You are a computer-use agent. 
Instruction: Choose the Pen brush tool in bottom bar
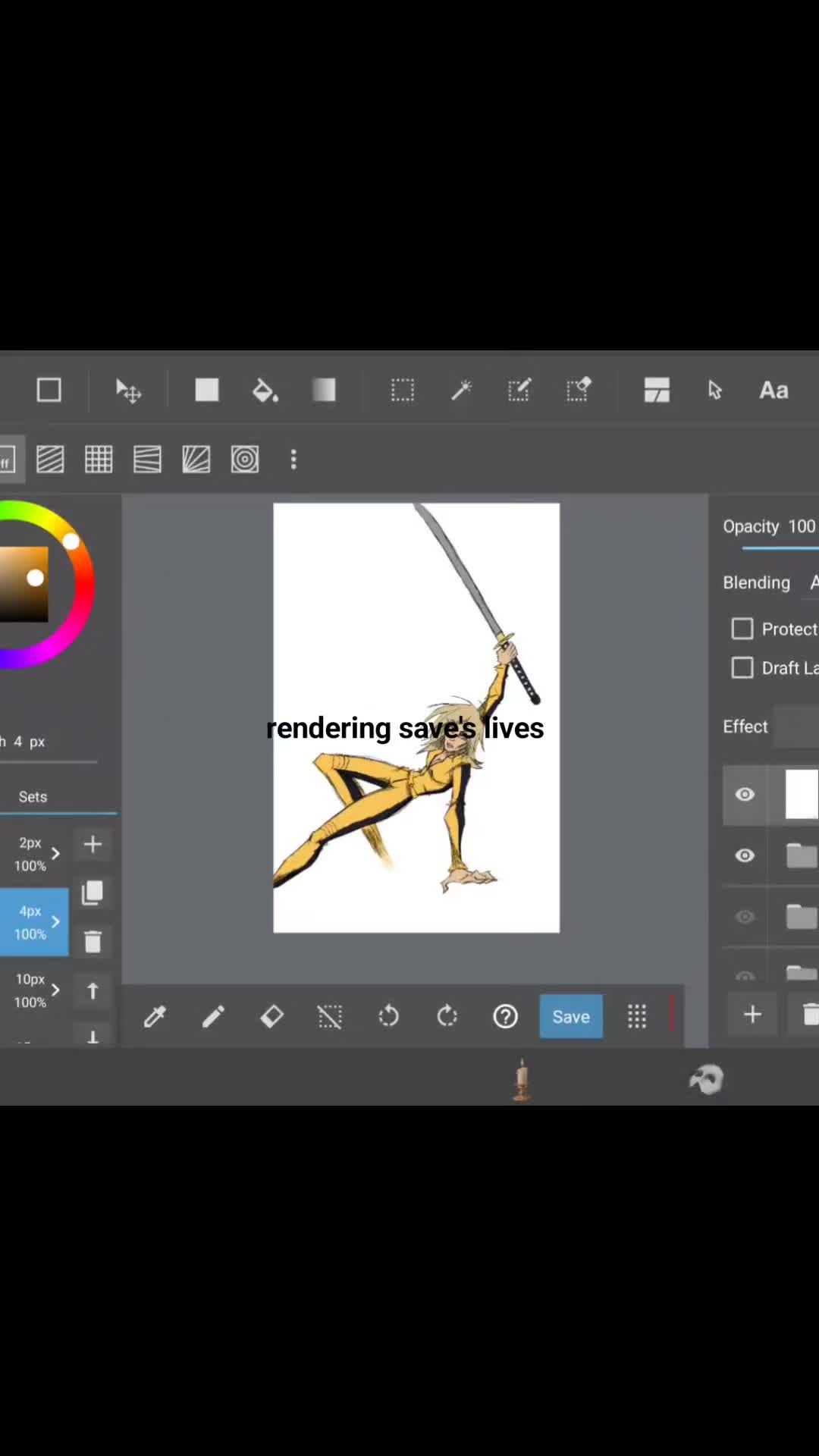[x=213, y=1016]
